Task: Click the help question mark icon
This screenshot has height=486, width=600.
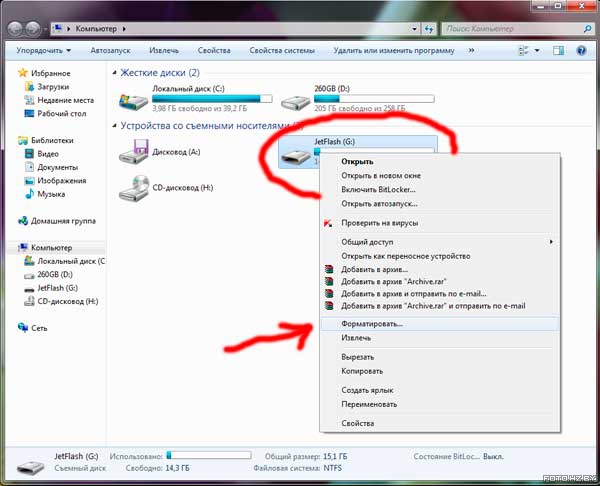Action: click(581, 51)
